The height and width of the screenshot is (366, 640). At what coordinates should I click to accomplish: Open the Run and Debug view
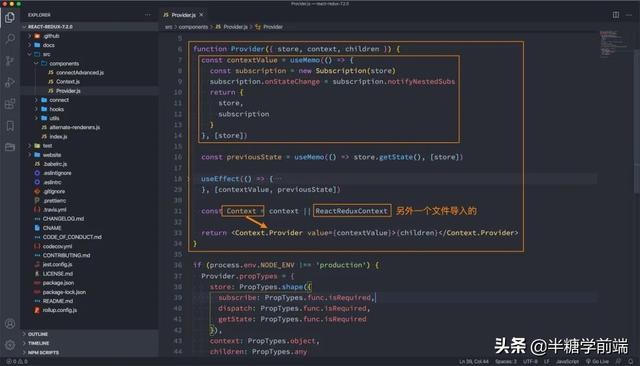point(10,82)
